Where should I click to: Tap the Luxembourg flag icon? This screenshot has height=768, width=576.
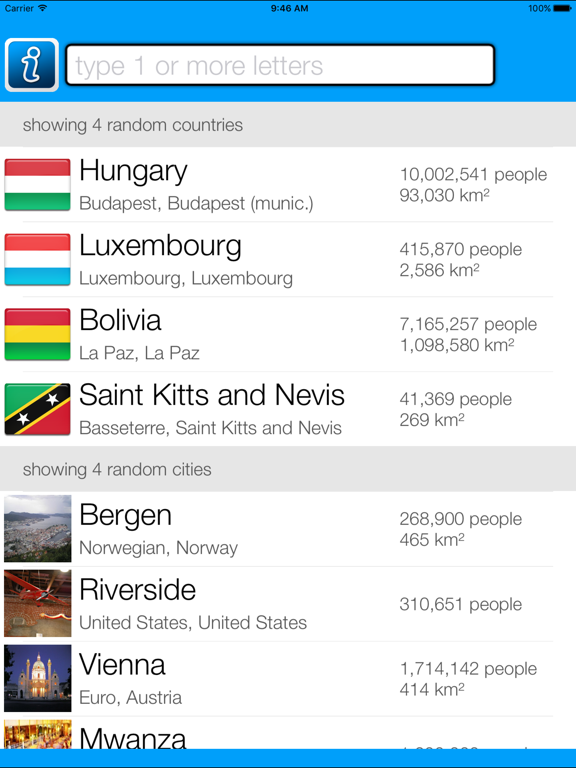click(38, 260)
